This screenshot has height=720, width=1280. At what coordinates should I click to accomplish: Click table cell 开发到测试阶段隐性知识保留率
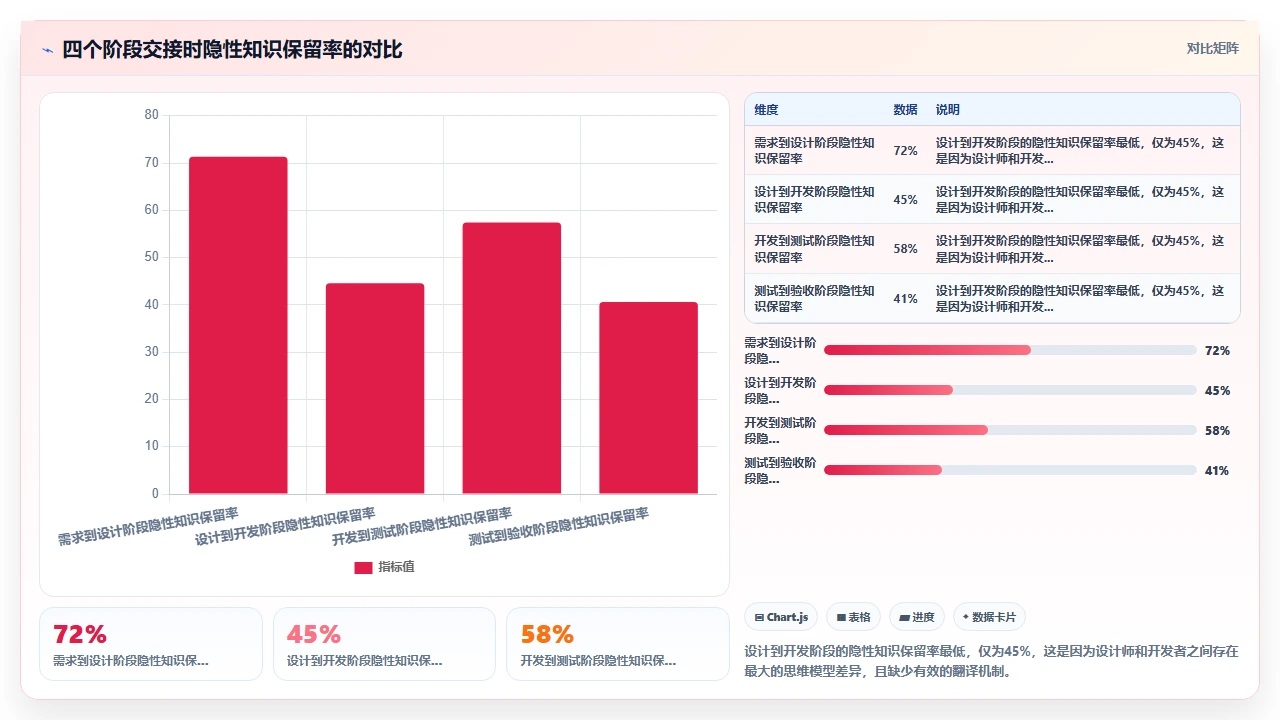coord(814,249)
